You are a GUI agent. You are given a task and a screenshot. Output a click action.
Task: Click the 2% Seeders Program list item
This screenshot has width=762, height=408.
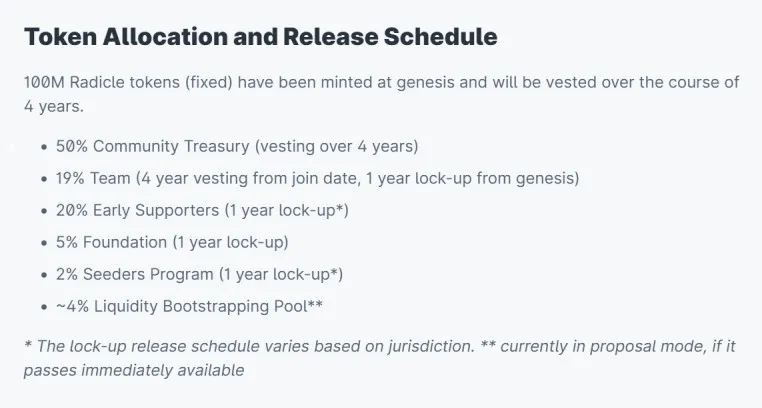[x=199, y=274]
